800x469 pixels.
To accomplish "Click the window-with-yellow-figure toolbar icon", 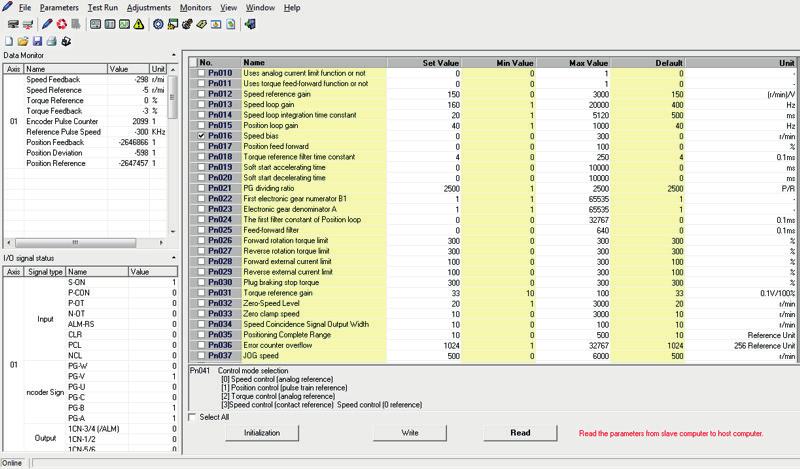I will coord(173,24).
